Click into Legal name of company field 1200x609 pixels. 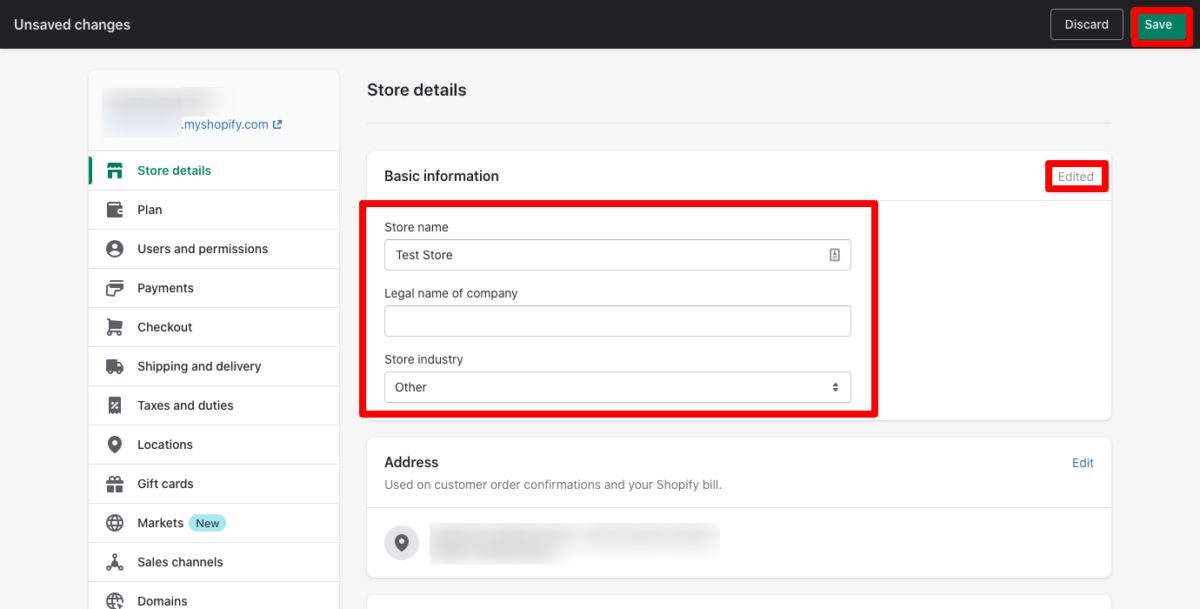pos(617,321)
